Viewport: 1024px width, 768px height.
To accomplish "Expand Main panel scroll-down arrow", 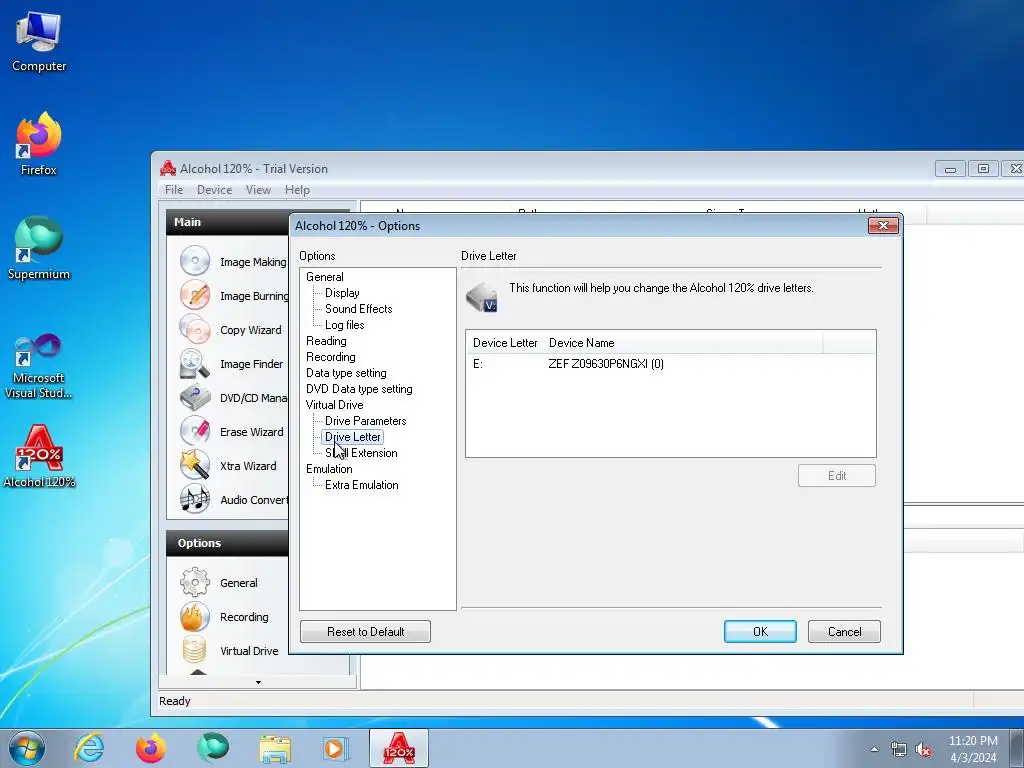I will point(258,682).
